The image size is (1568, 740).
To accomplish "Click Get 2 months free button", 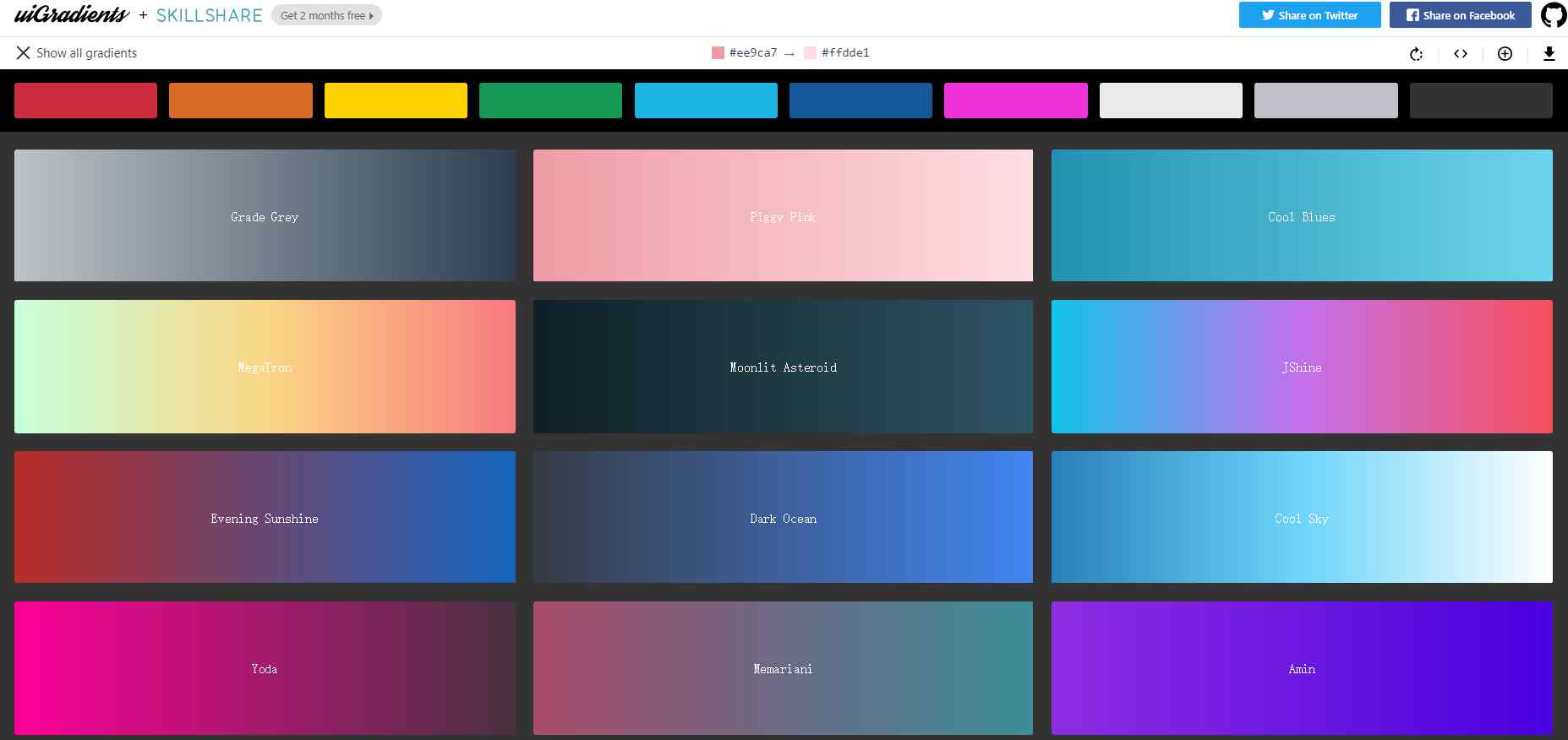I will pyautogui.click(x=326, y=15).
